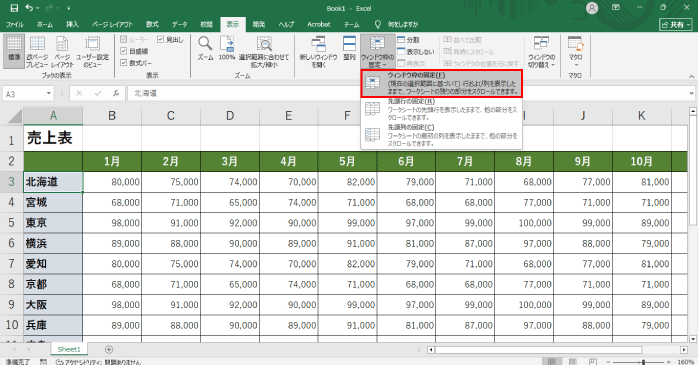Image resolution: width=698 pixels, height=365 pixels.
Task: Click 分割 split window
Action: [x=408, y=40]
